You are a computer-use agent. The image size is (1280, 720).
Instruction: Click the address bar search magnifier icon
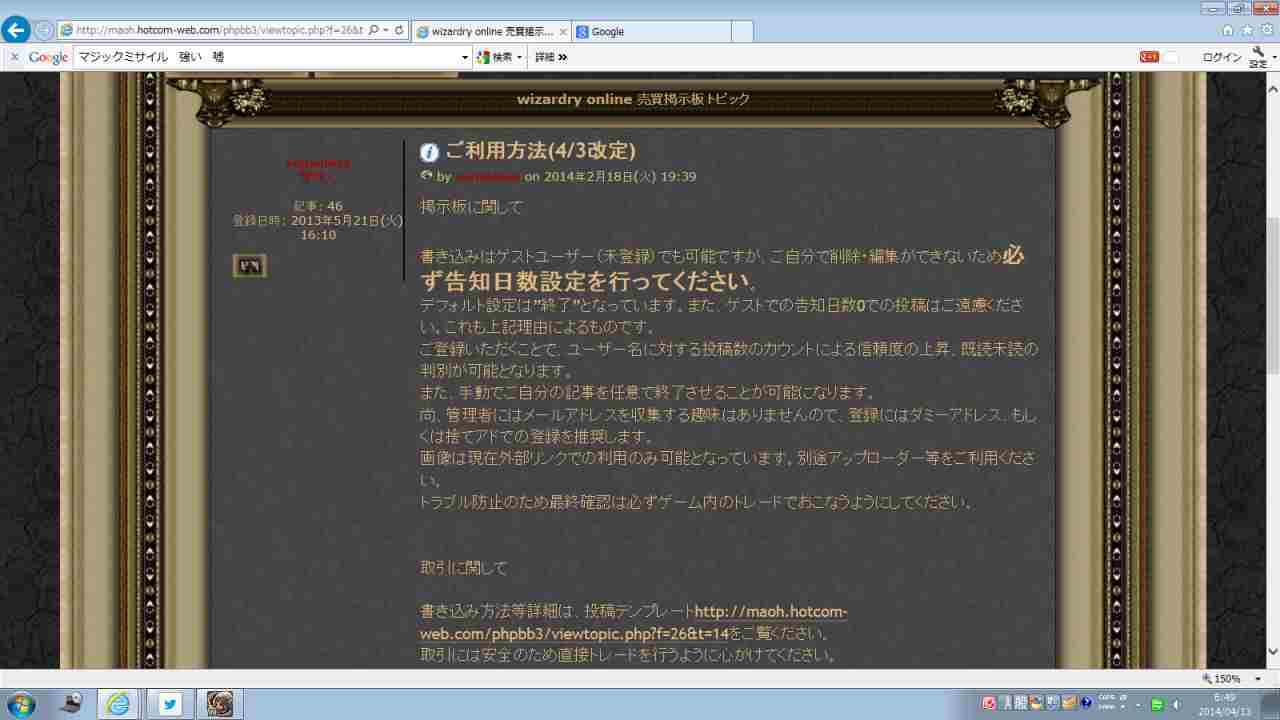tap(374, 31)
